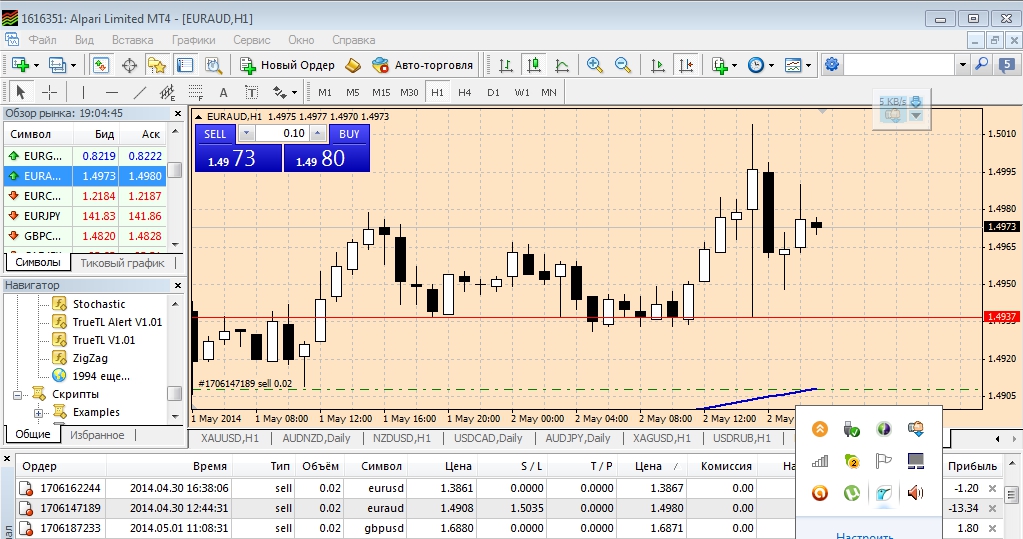The image size is (1023, 539).
Task: Toggle chart shift icon
Action: 686,65
